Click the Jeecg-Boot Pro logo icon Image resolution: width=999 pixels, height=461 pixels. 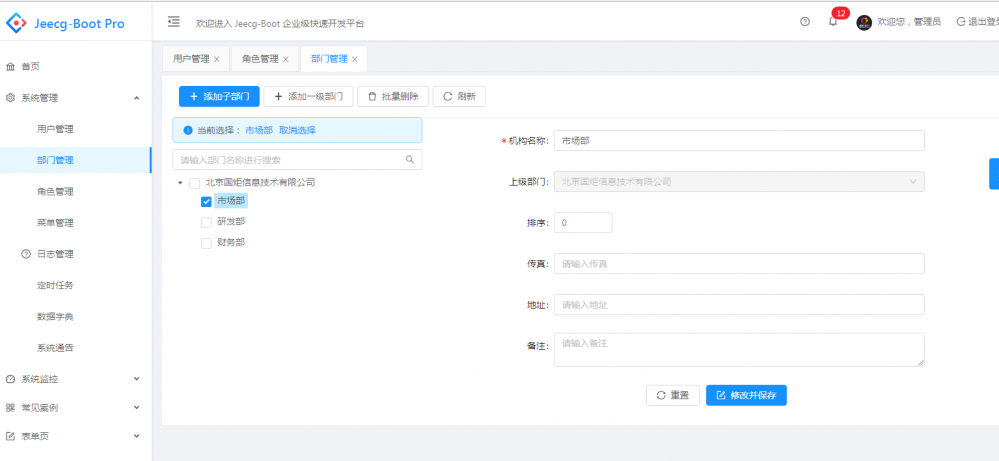click(x=15, y=24)
